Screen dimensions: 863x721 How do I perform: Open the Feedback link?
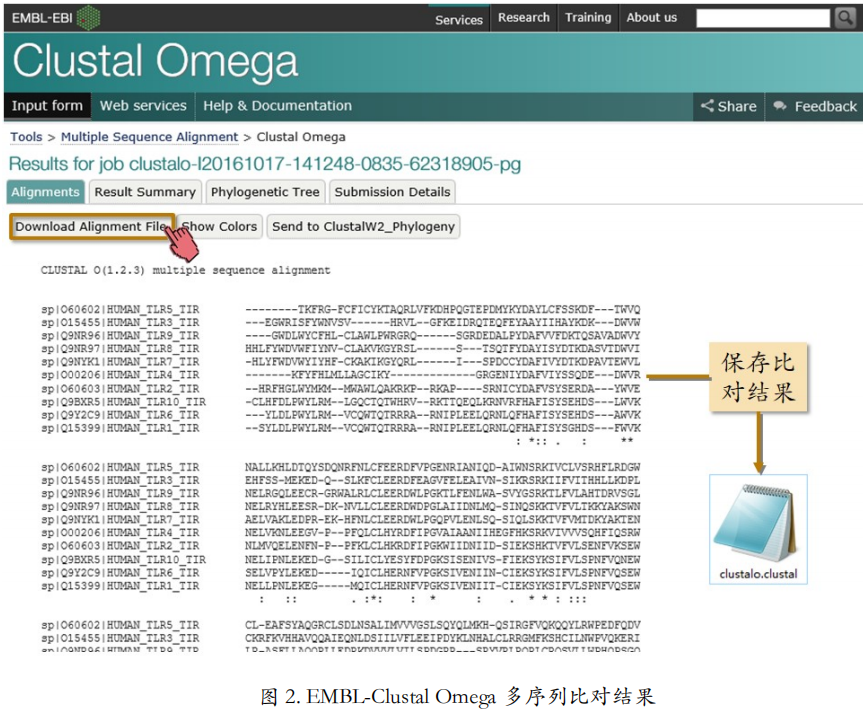[x=815, y=106]
